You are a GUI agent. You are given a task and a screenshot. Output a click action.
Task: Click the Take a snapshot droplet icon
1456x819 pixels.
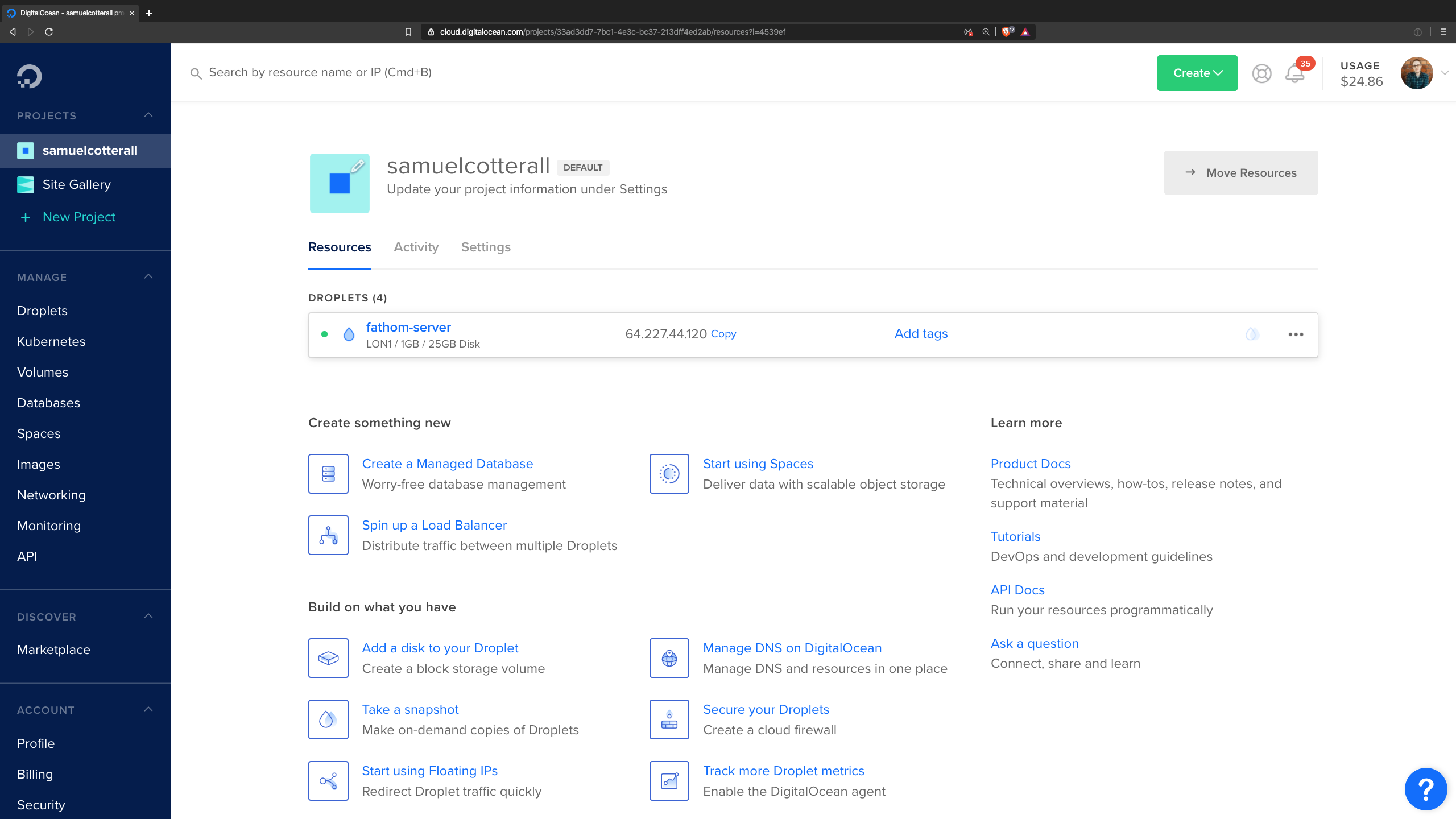point(328,719)
